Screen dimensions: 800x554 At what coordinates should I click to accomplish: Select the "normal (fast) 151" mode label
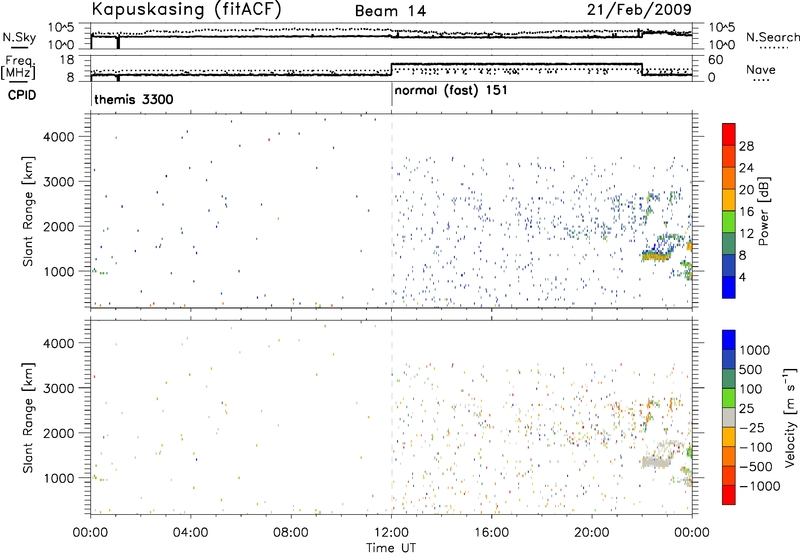451,91
